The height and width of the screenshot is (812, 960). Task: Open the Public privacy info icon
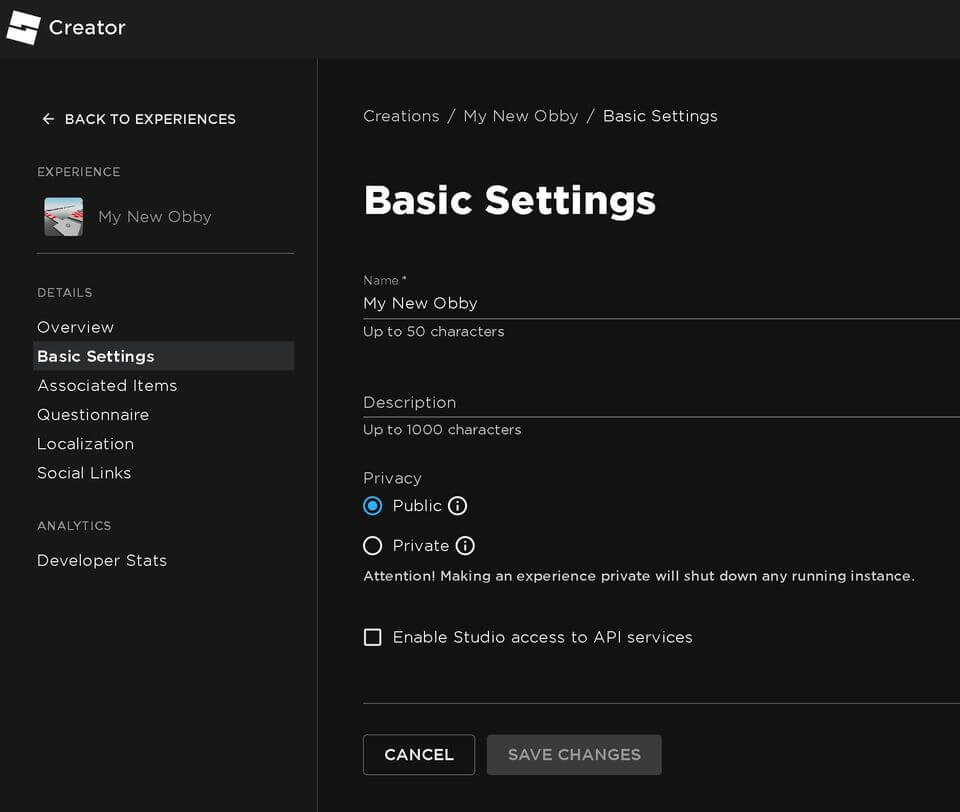pyautogui.click(x=458, y=506)
